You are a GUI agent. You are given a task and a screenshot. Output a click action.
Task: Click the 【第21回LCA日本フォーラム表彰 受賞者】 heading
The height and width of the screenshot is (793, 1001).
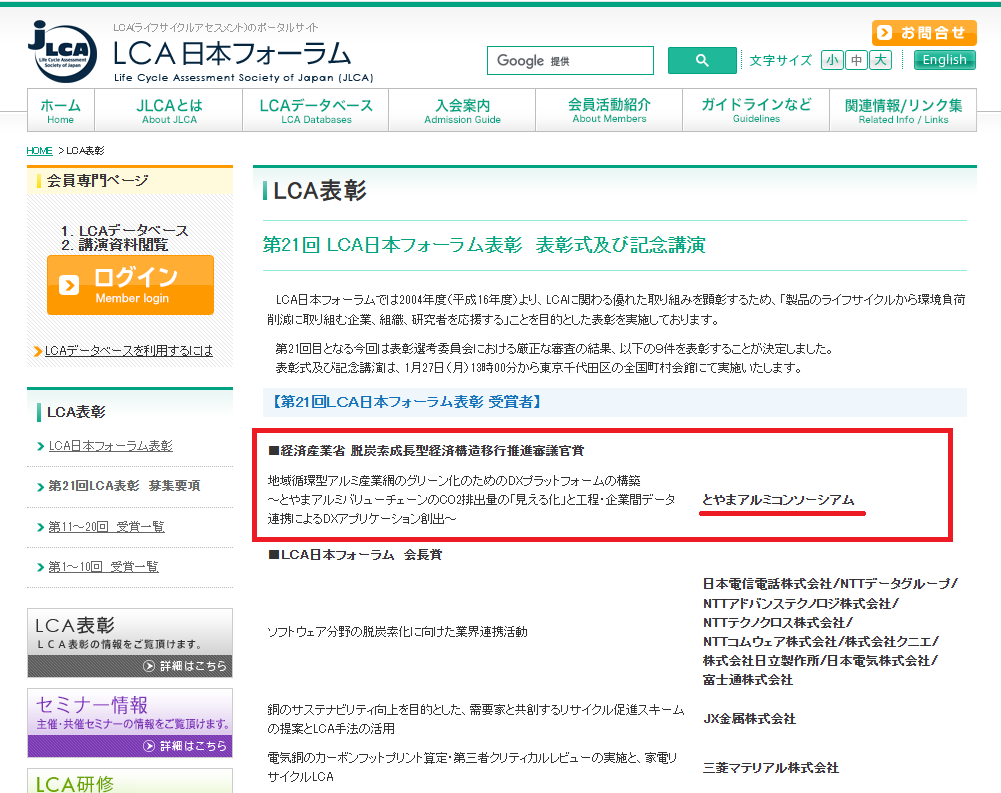[x=406, y=402]
